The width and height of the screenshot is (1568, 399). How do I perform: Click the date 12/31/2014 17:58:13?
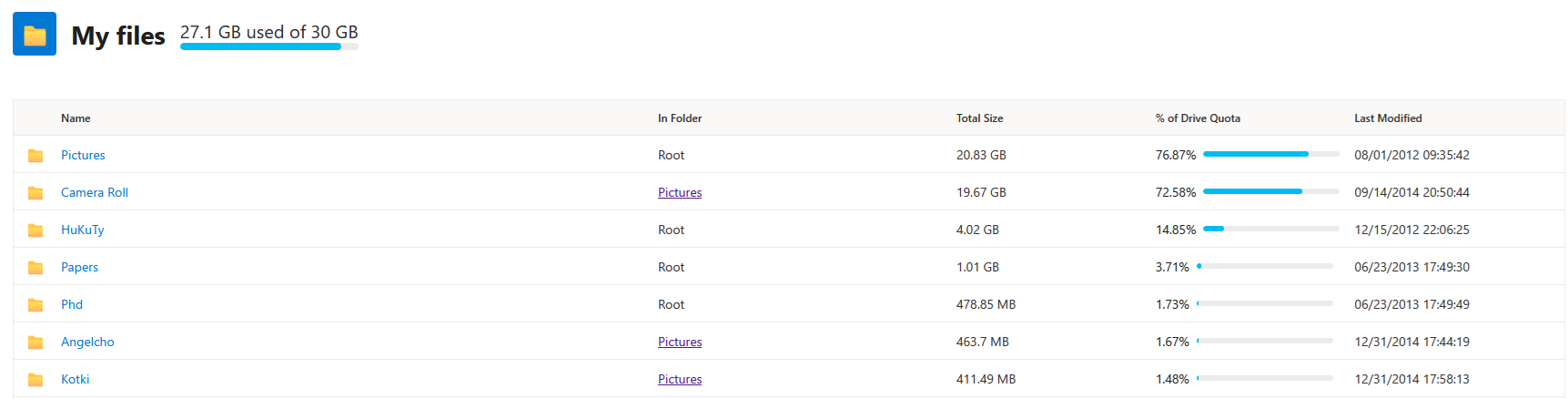click(1411, 380)
